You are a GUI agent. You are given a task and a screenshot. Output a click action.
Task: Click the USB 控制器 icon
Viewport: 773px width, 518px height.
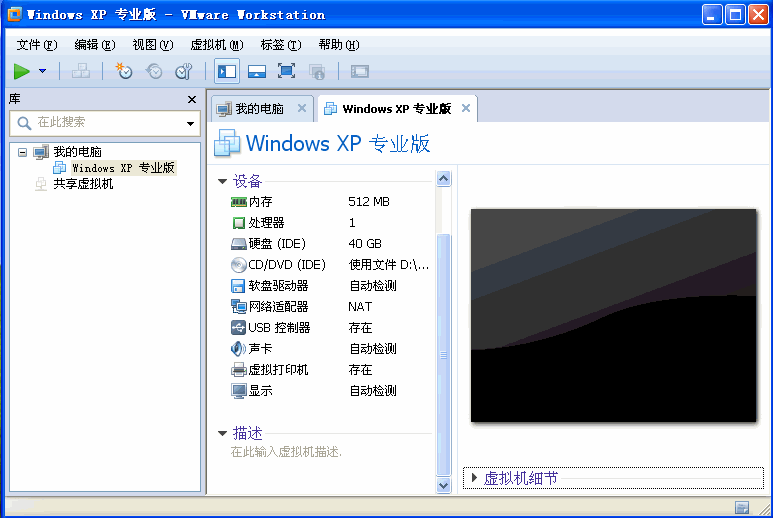tap(238, 328)
